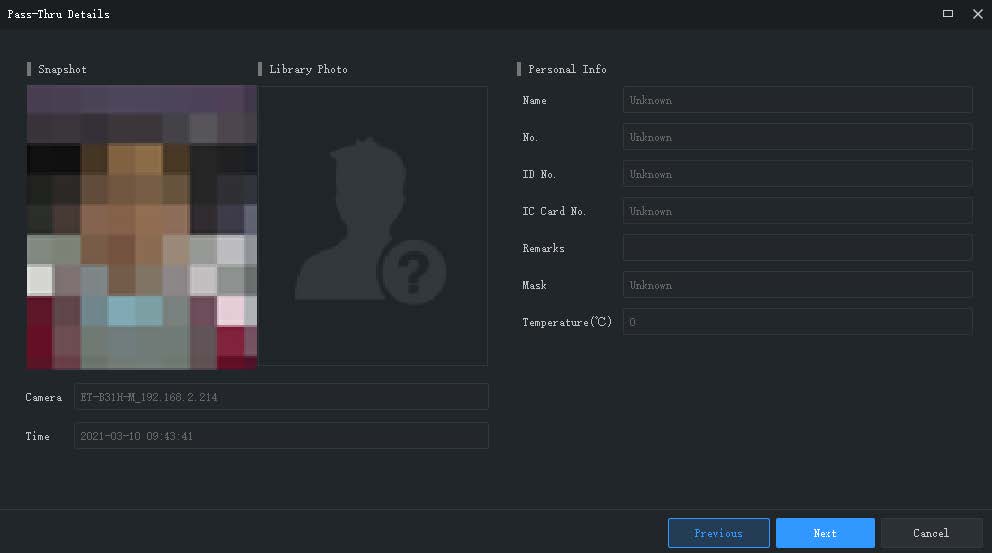Click the Camera label
Viewport: 992px width, 553px height.
coord(44,397)
